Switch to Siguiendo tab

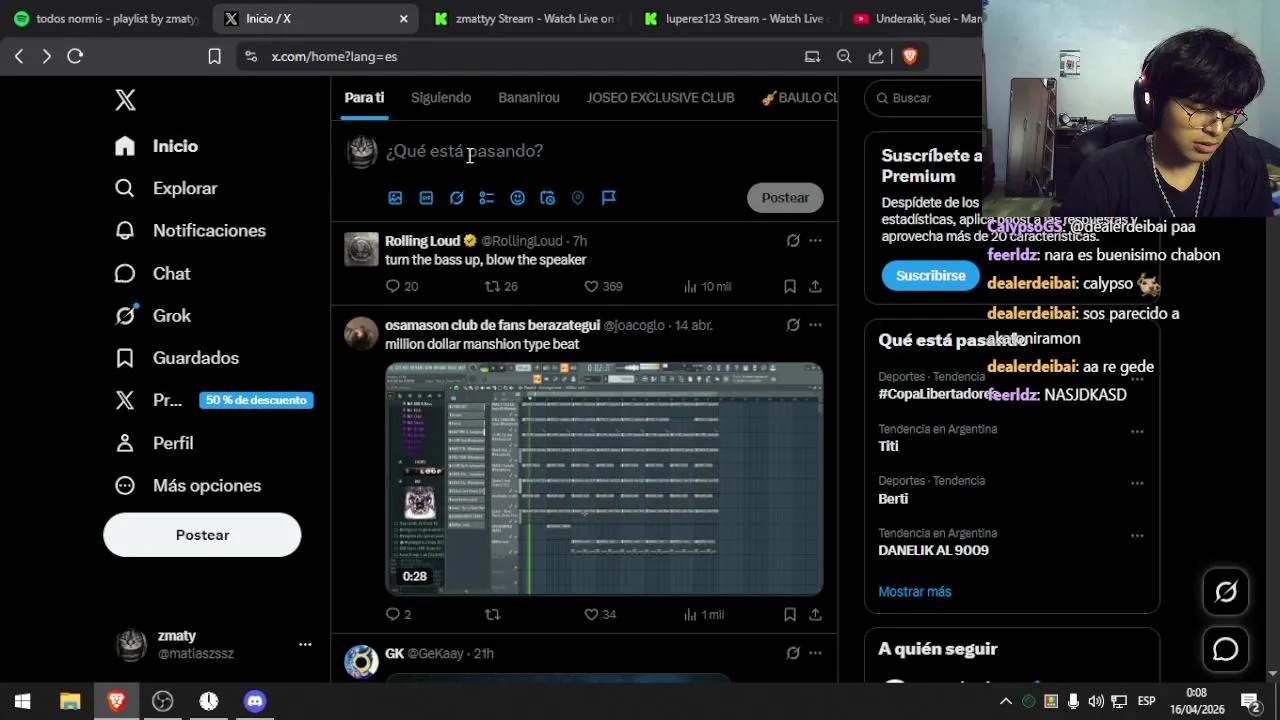click(x=441, y=98)
